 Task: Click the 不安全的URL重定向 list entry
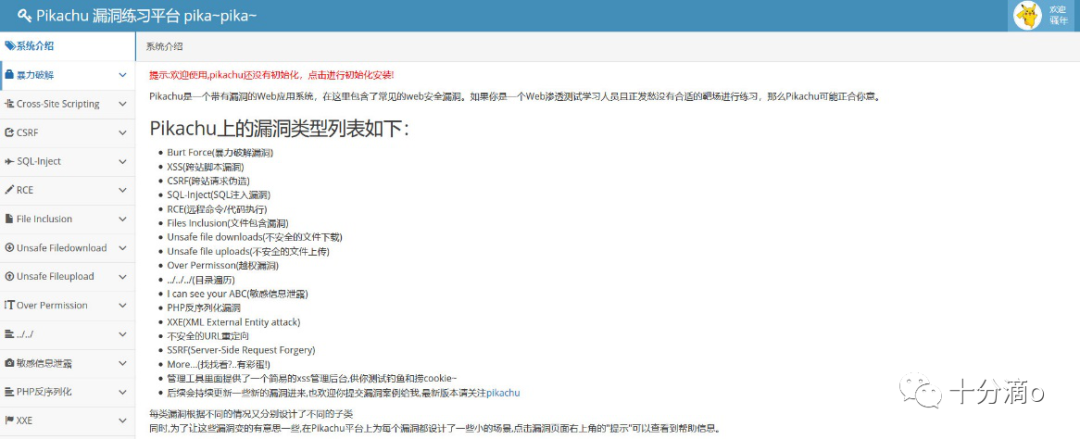pos(209,336)
